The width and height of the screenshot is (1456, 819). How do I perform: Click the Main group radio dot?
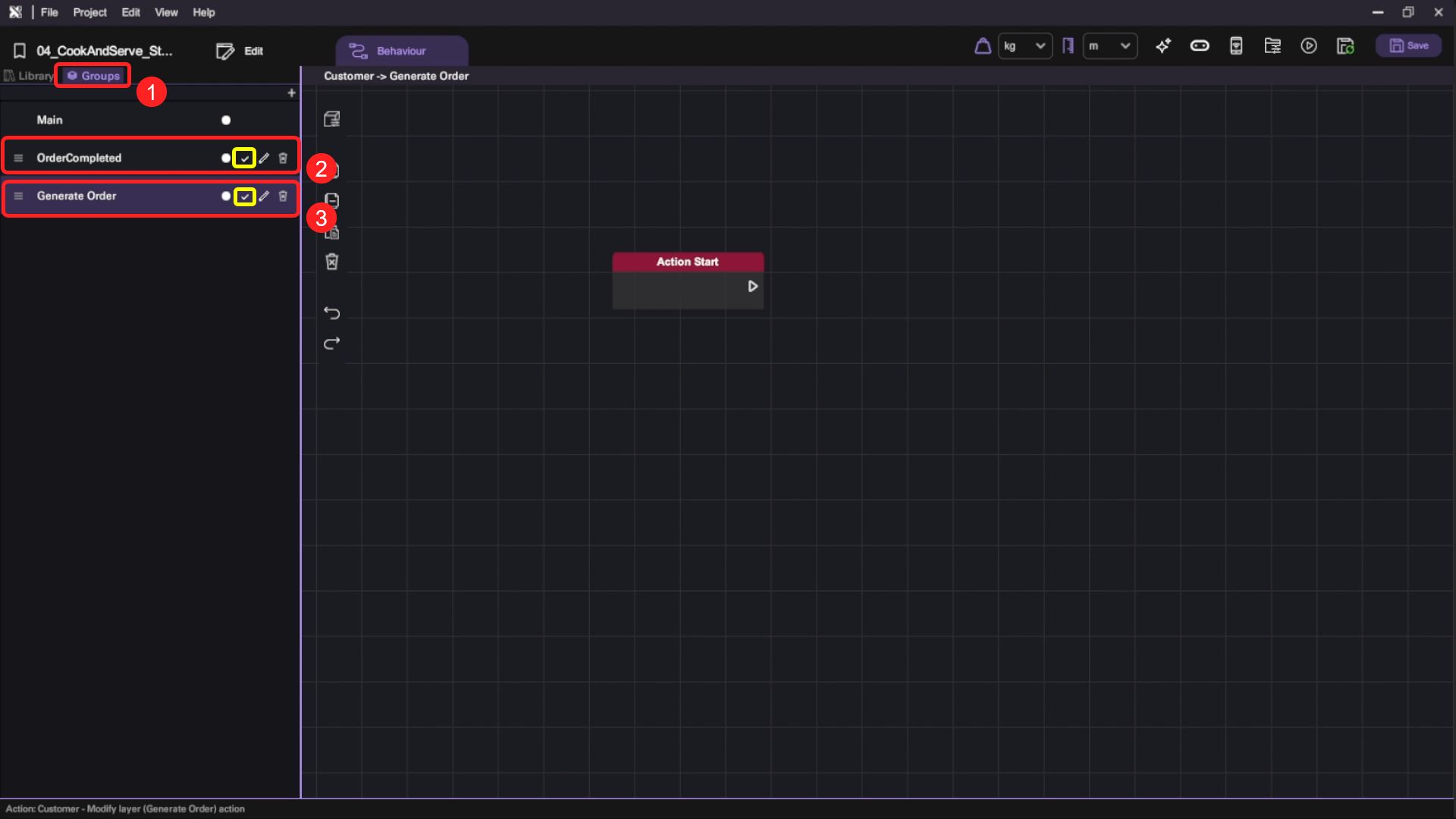(225, 120)
